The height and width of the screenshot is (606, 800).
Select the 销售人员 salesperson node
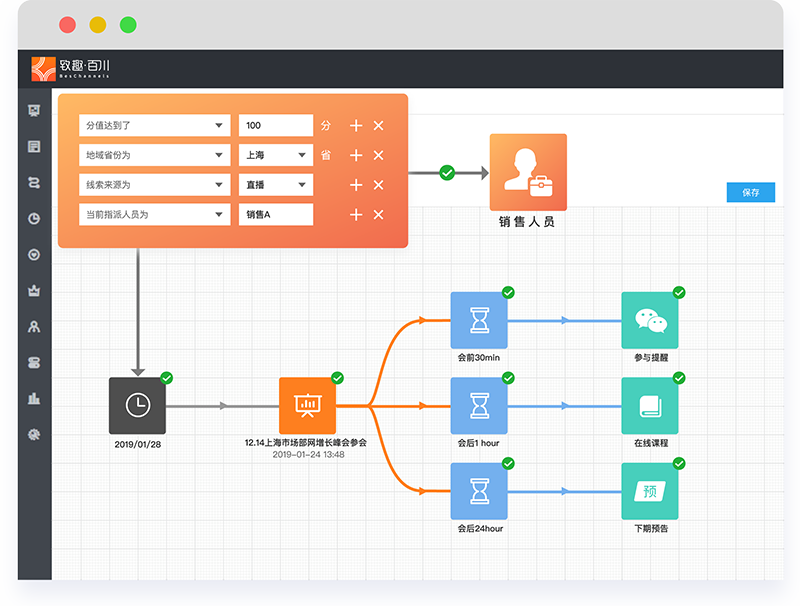527,172
